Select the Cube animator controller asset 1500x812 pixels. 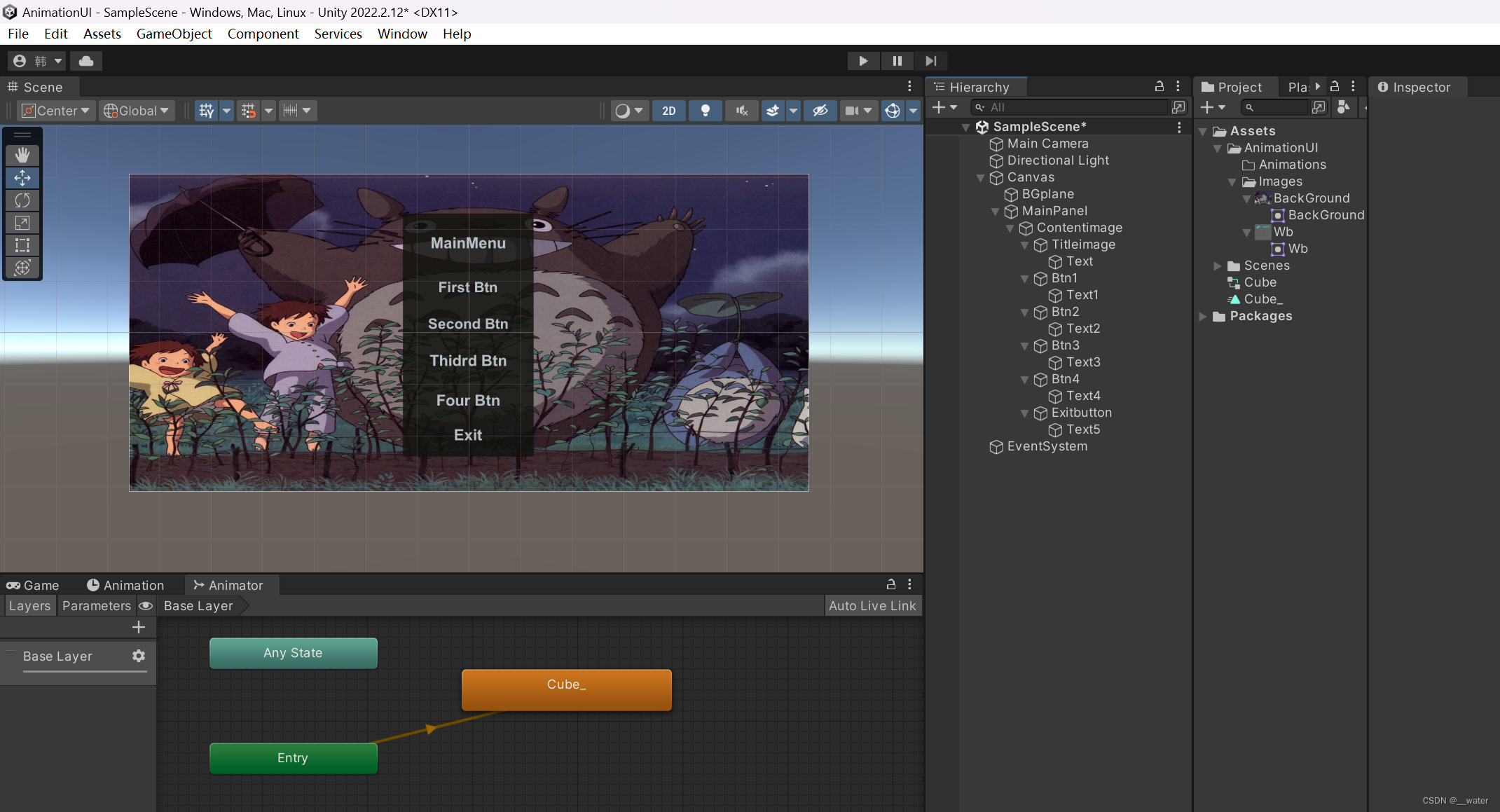pyautogui.click(x=1252, y=282)
